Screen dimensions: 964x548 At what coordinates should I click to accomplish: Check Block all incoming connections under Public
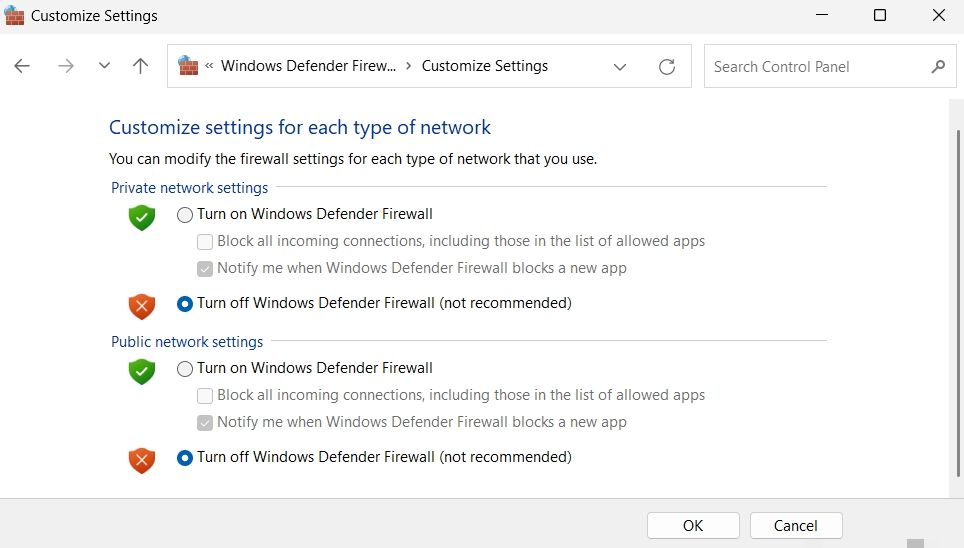coord(205,395)
